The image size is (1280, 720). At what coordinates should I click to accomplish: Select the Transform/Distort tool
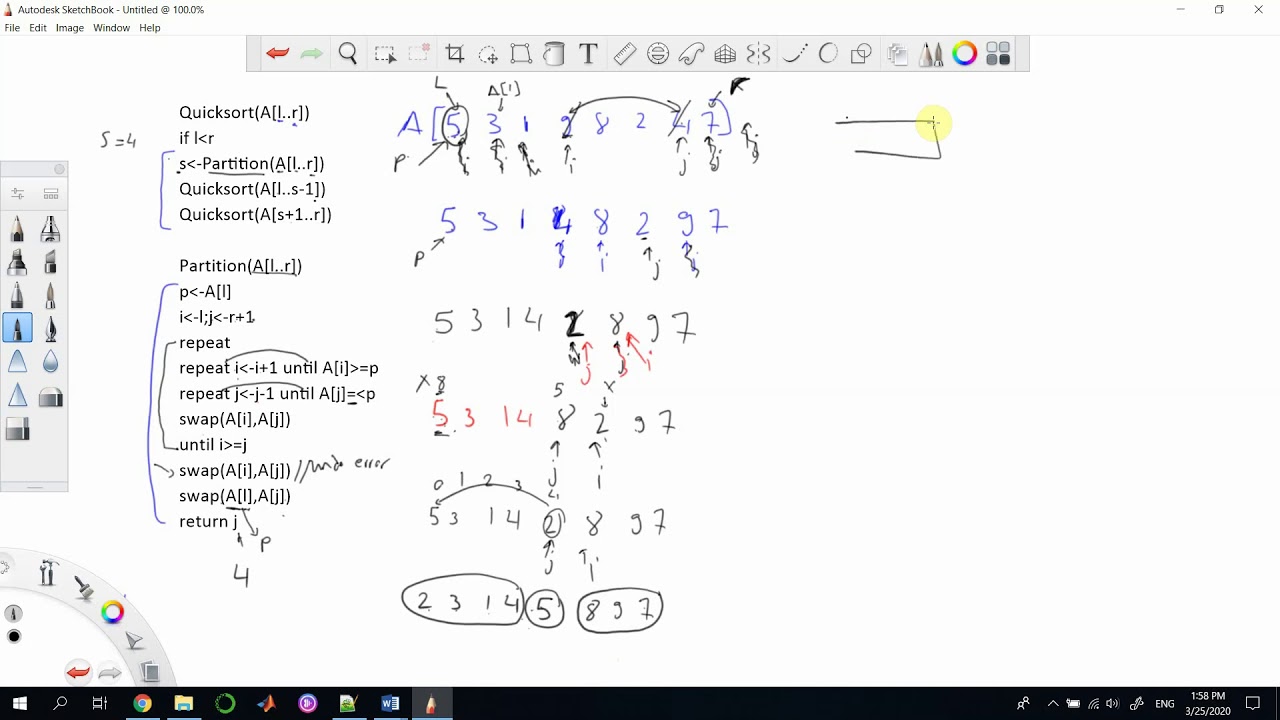tap(521, 54)
